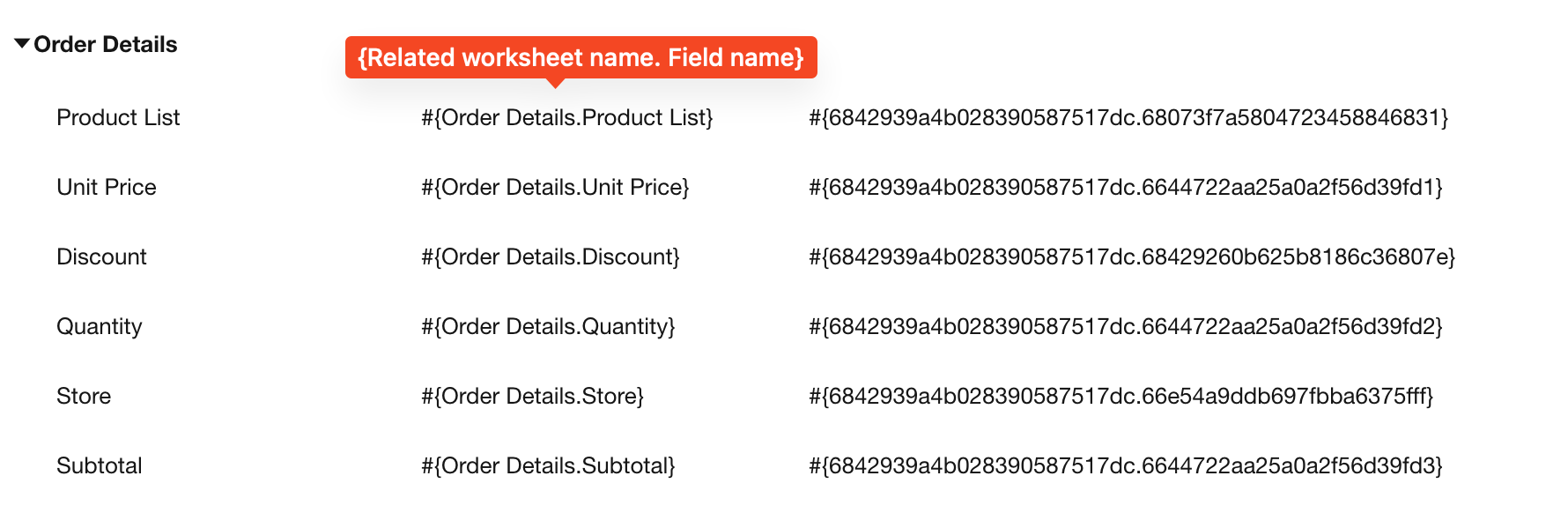The width and height of the screenshot is (1568, 513).
Task: Select the Quantity field label
Action: (x=99, y=326)
